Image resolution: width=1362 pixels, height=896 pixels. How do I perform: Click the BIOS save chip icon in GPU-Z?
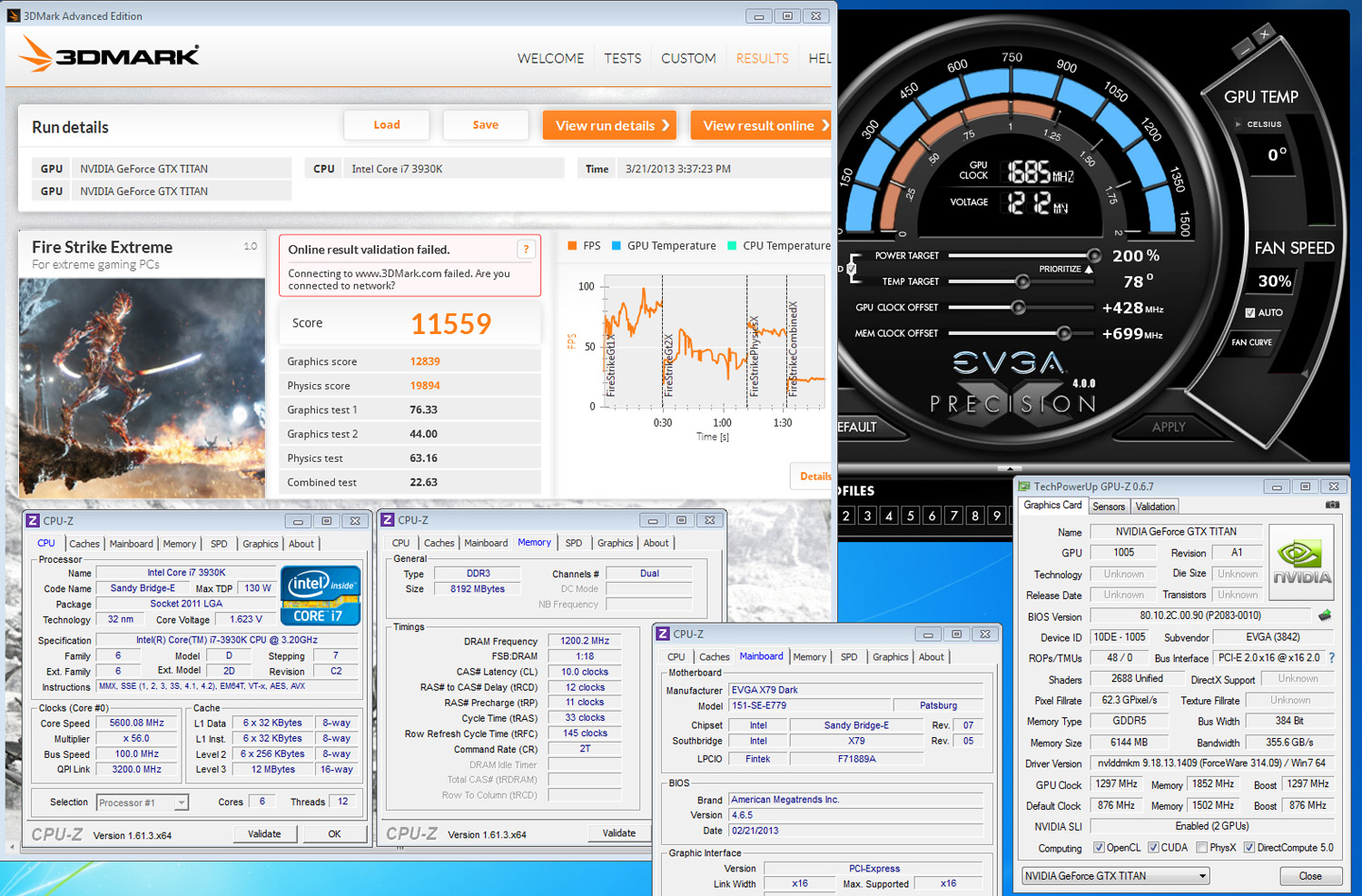point(1325,615)
